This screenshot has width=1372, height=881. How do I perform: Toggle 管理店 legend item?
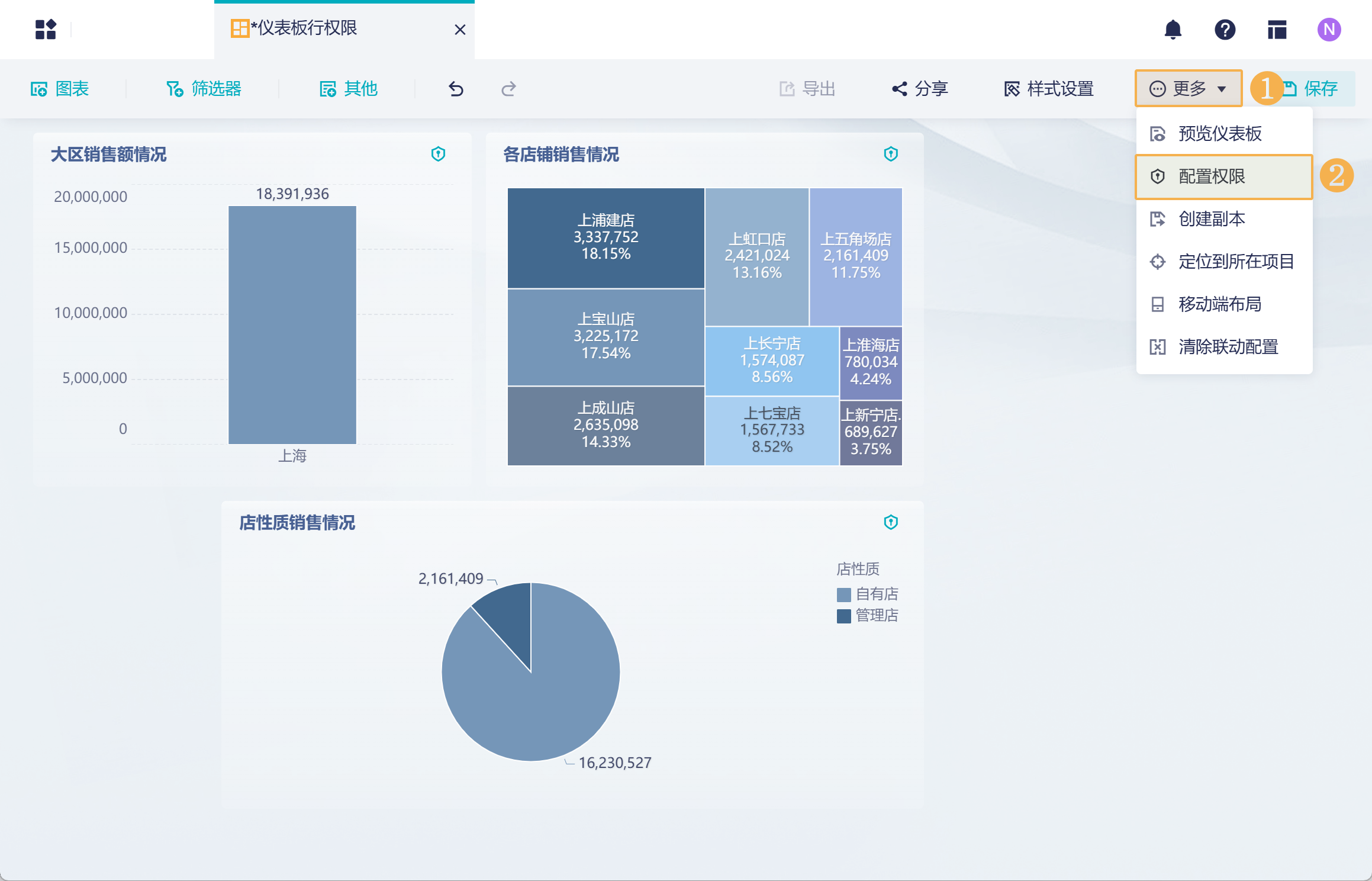pyautogui.click(x=868, y=616)
